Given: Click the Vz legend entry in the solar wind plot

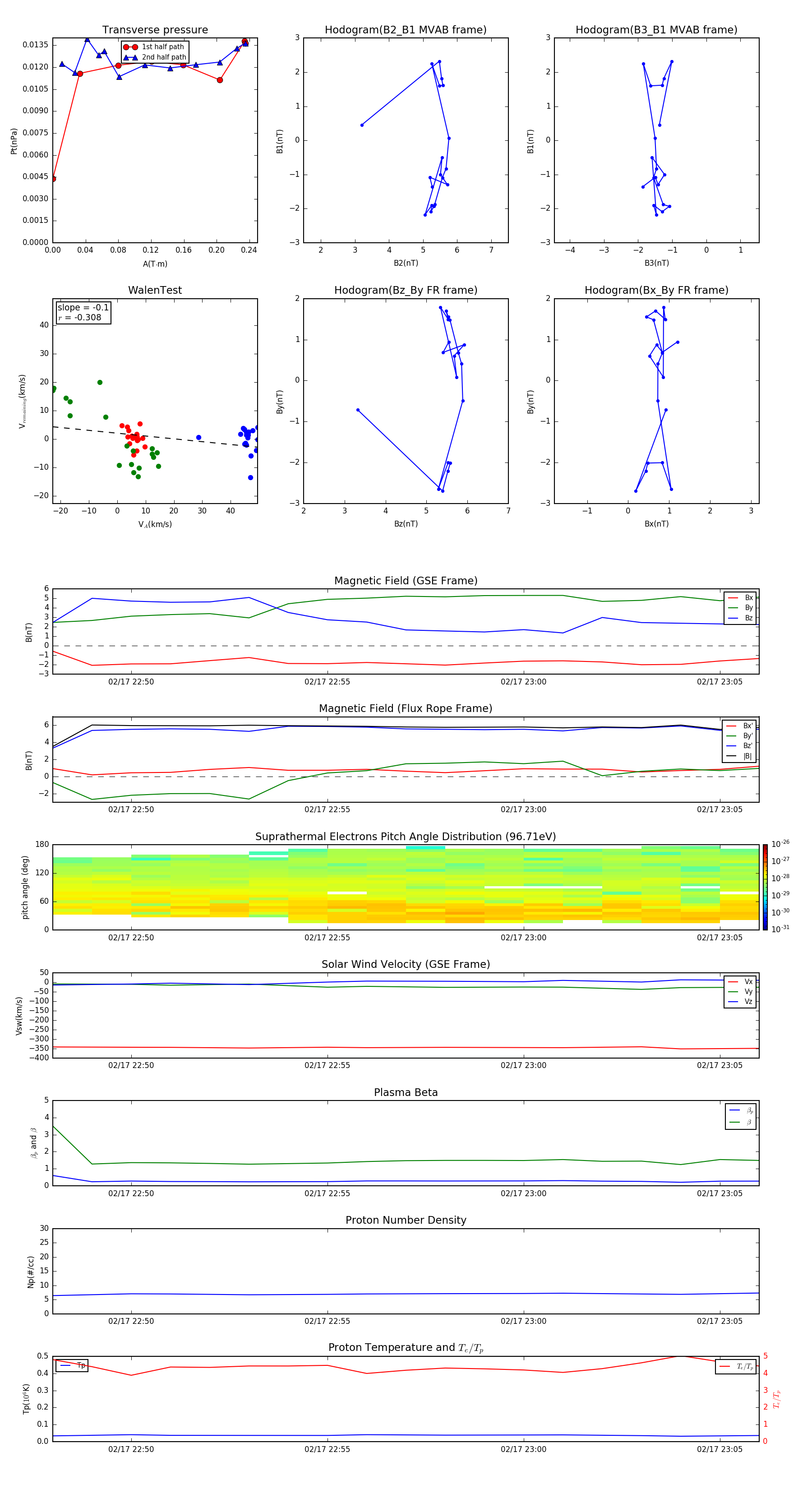Looking at the screenshot, I should [740, 1002].
